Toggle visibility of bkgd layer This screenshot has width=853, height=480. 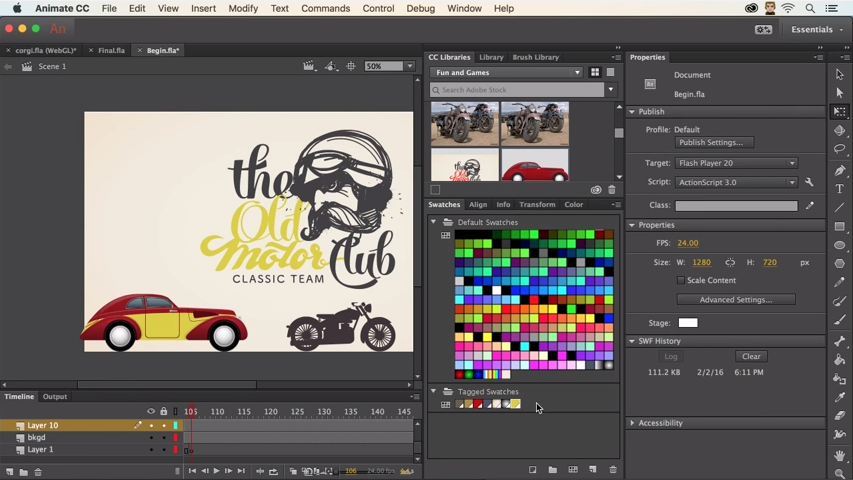click(x=151, y=438)
